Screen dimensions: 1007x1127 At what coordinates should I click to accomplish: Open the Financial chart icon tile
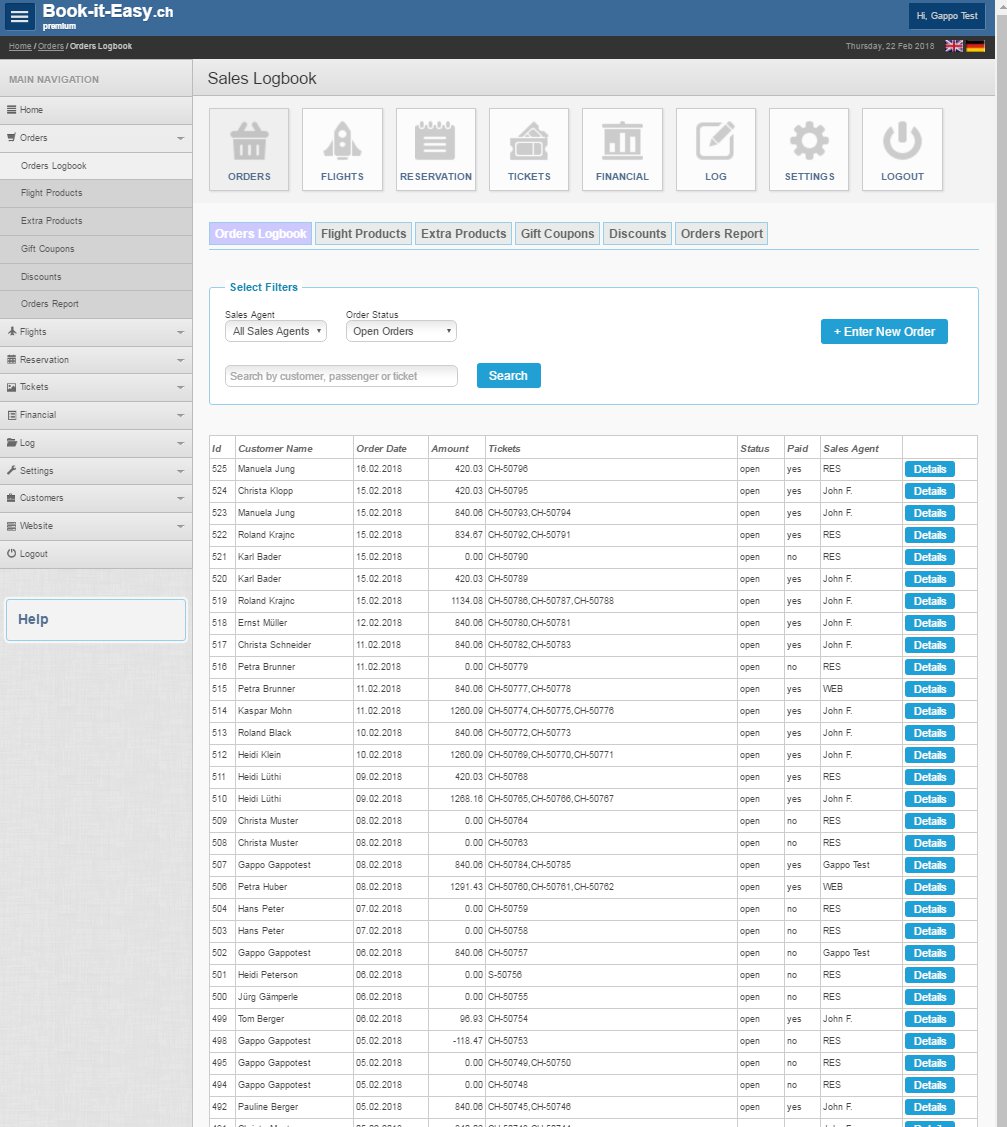[622, 149]
